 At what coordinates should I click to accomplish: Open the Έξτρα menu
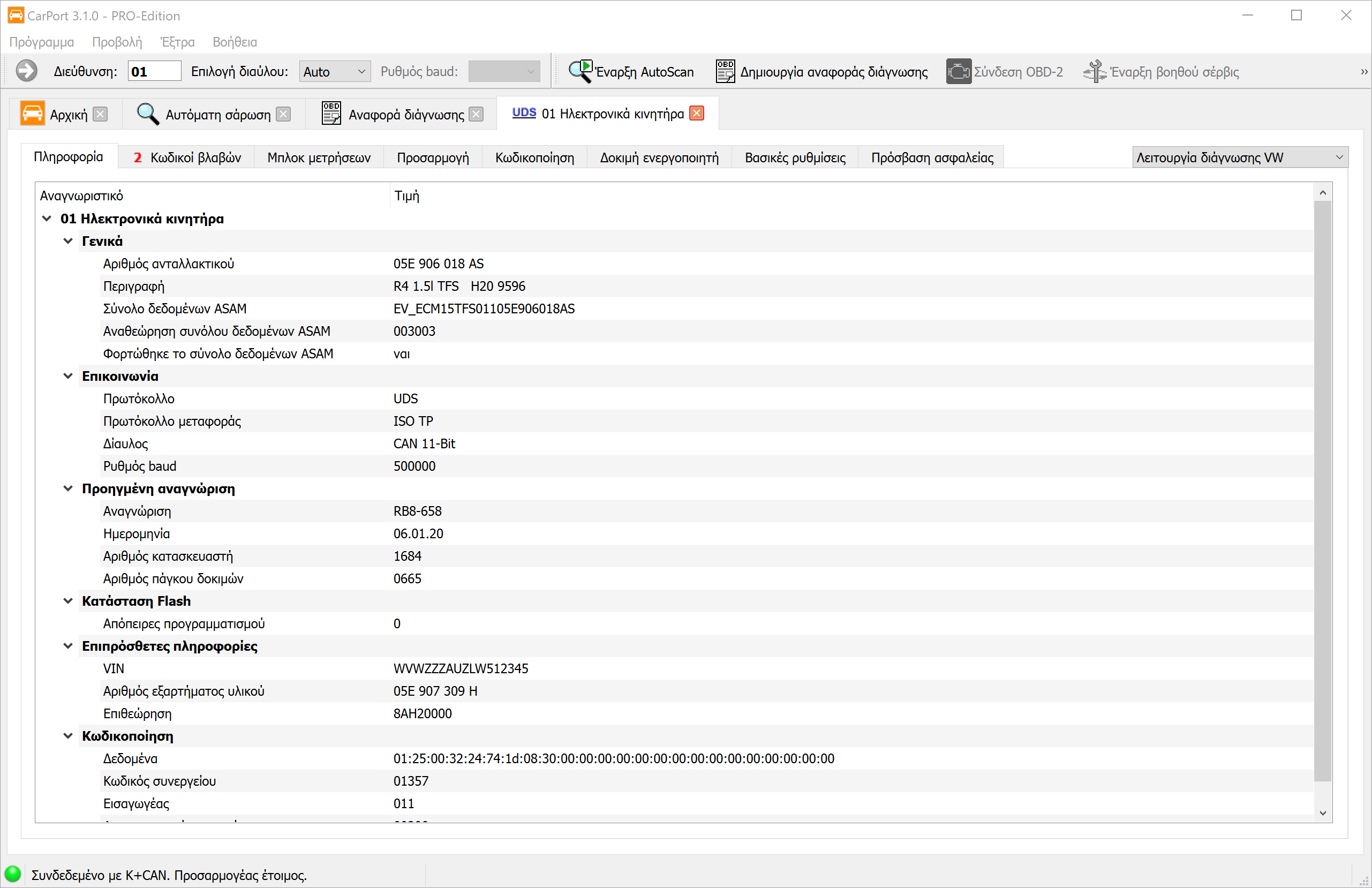(177, 42)
